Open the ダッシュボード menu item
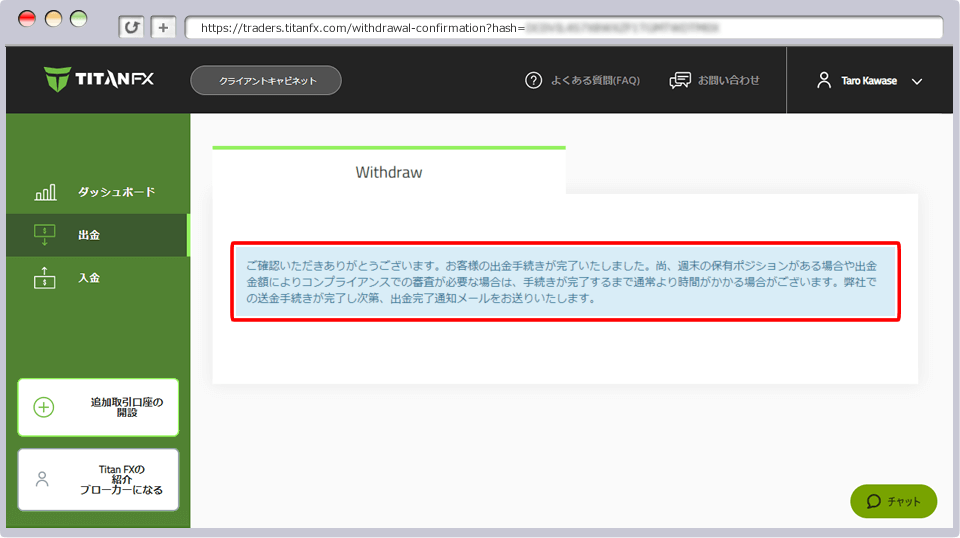960x538 pixels. (x=116, y=192)
